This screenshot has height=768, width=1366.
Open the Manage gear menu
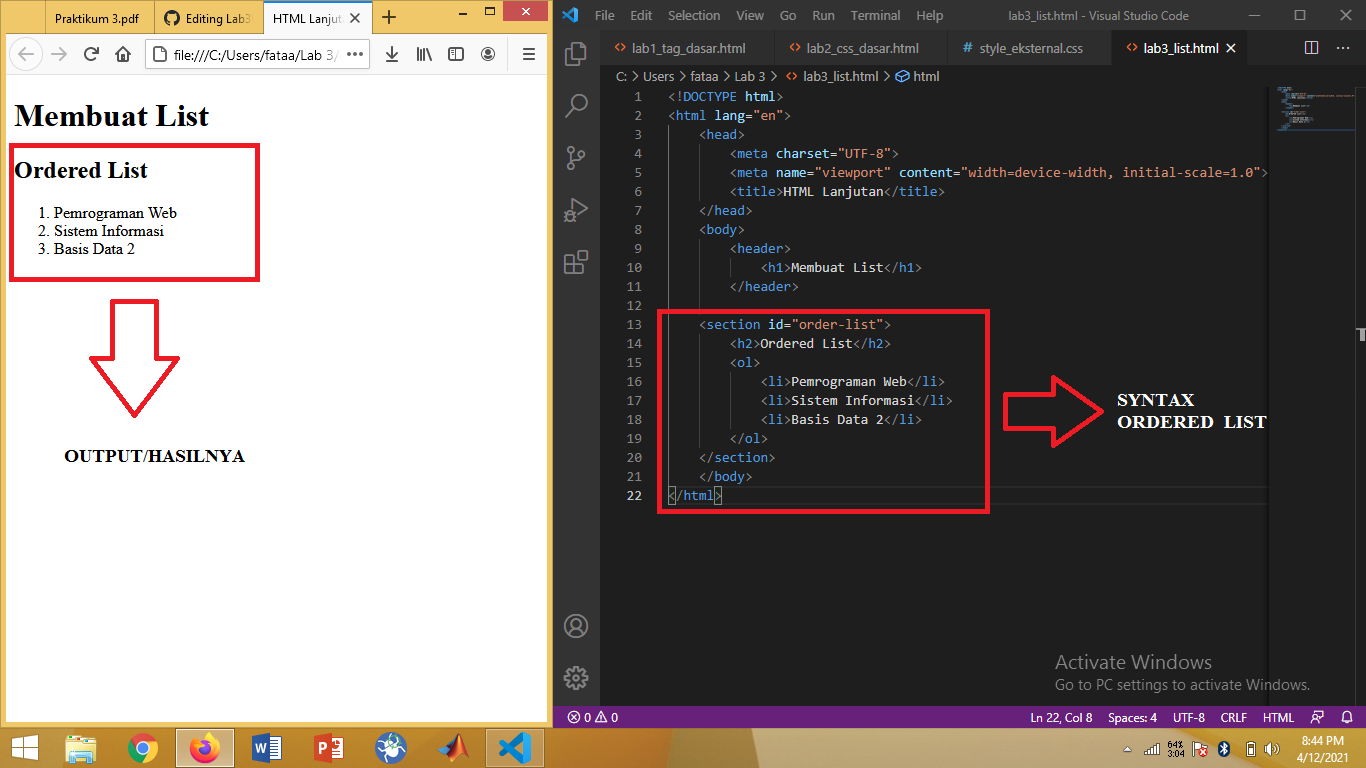tap(576, 678)
